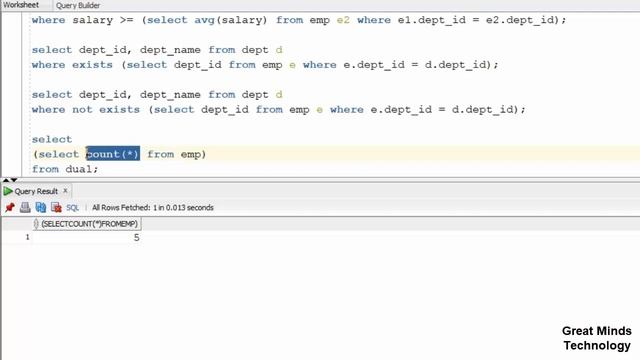Close the Query Result tab
This screenshot has height=360, width=640.
click(65, 191)
